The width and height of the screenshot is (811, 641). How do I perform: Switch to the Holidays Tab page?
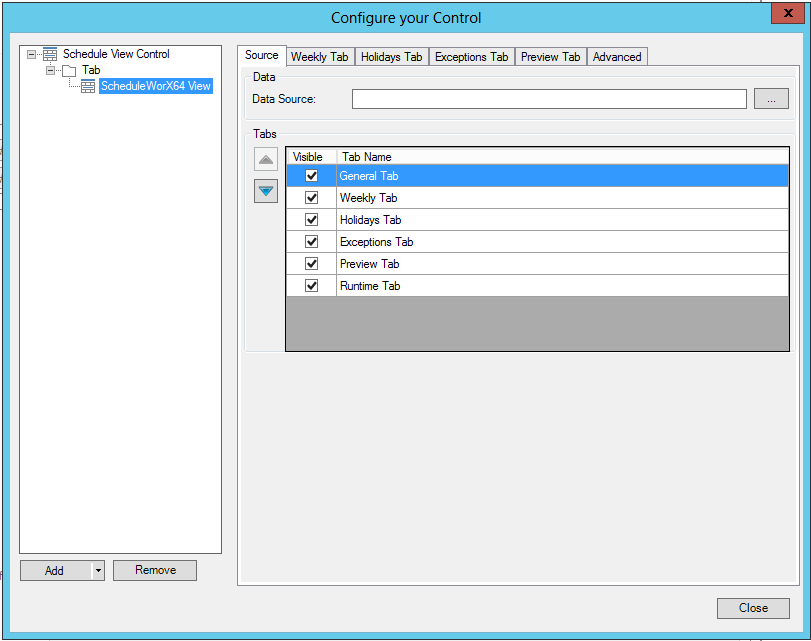coord(391,57)
